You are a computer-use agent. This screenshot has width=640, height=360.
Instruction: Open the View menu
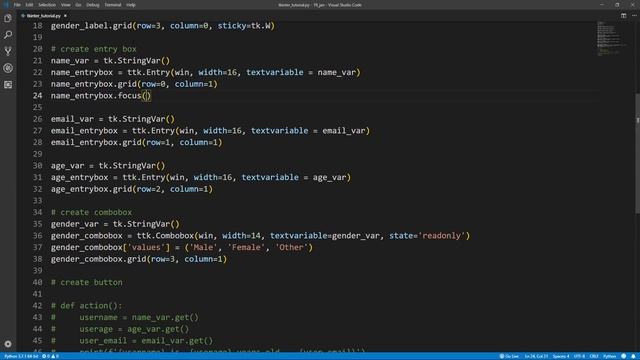tap(66, 5)
